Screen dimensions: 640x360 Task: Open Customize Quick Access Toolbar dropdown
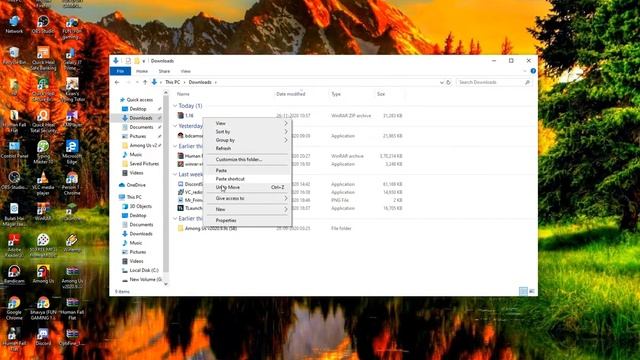(x=144, y=61)
